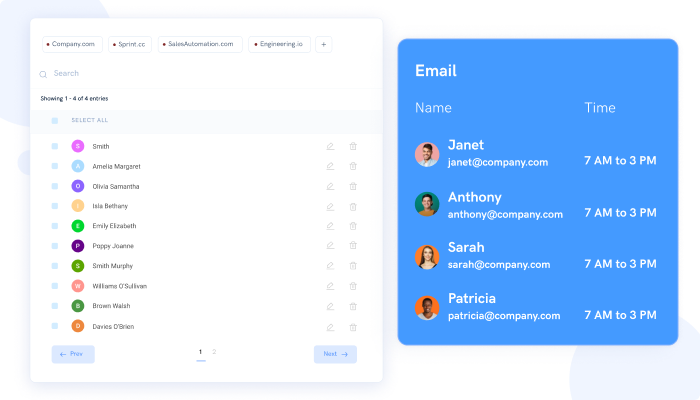Edit the Brown Walsh record

(x=330, y=306)
